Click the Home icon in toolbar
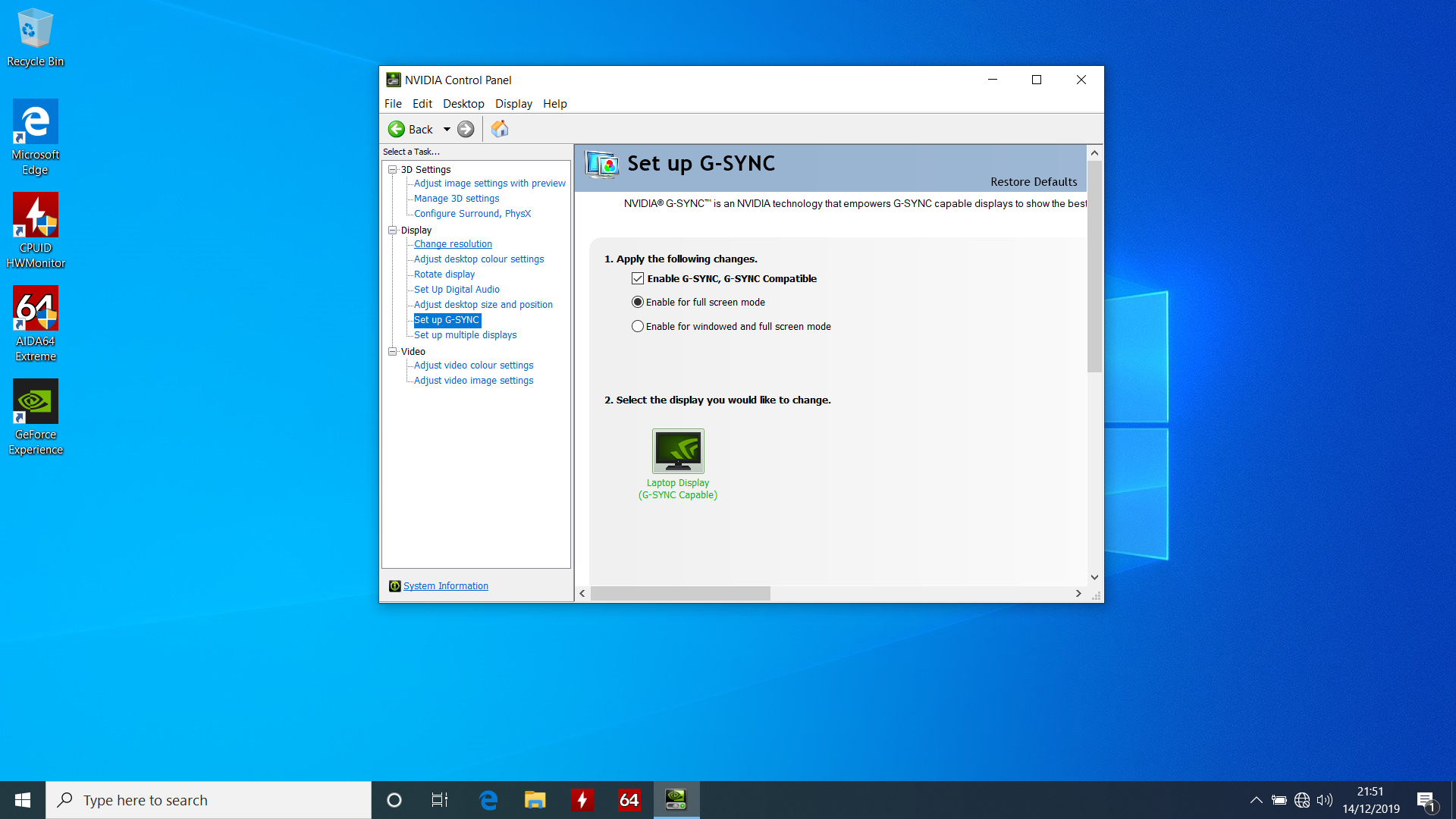Screen dimensions: 1456x819 tap(500, 129)
